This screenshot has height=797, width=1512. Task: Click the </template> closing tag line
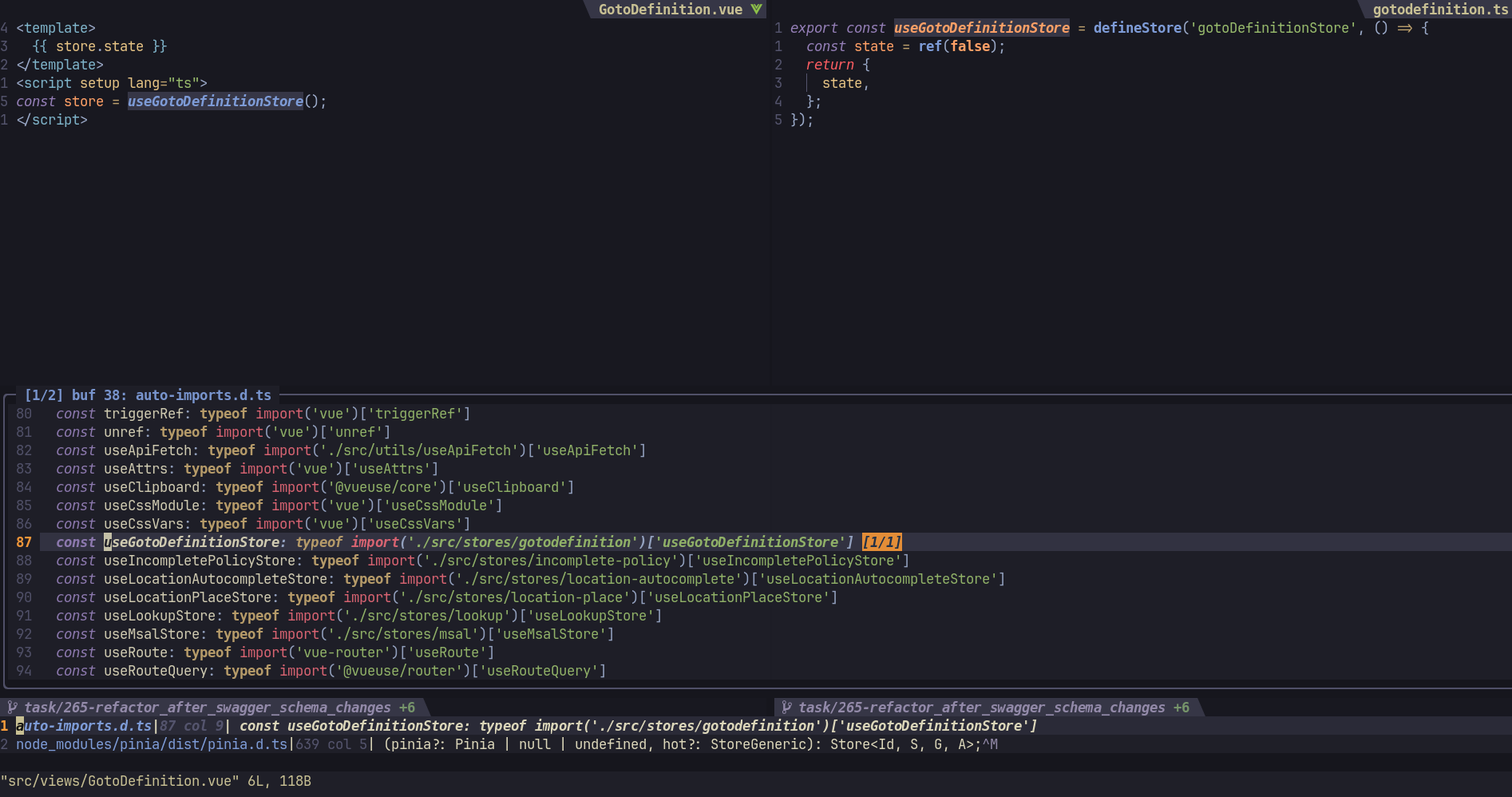tap(60, 65)
